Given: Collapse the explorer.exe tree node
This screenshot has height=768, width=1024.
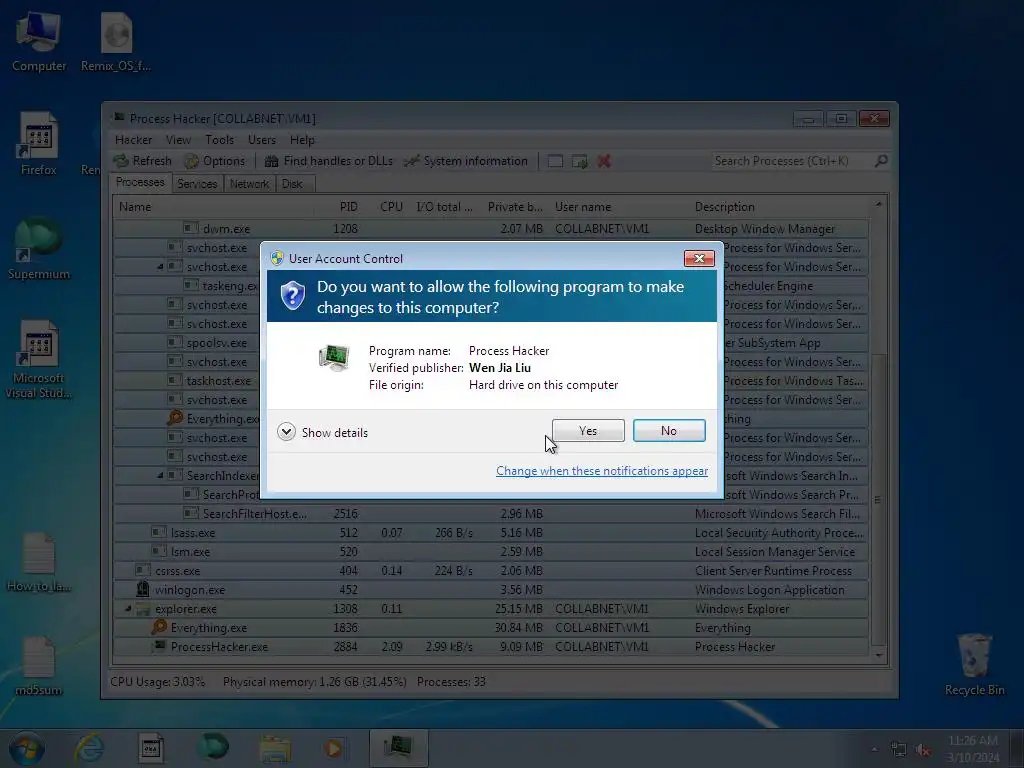Looking at the screenshot, I should tap(128, 609).
